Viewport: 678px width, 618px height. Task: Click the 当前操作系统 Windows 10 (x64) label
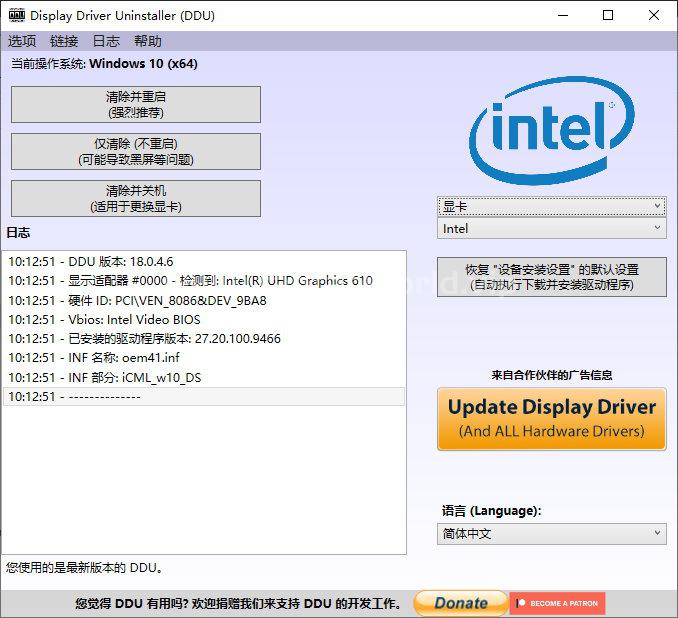104,64
